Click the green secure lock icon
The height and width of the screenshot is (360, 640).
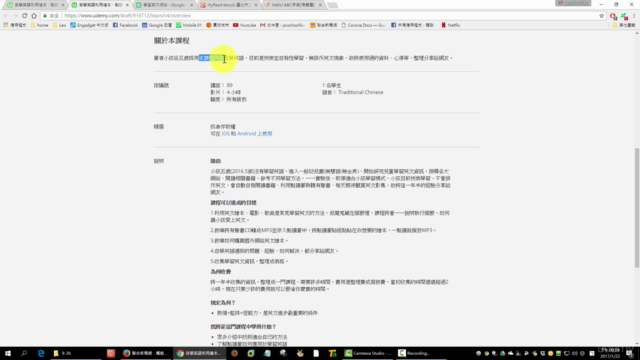(x=45, y=16)
